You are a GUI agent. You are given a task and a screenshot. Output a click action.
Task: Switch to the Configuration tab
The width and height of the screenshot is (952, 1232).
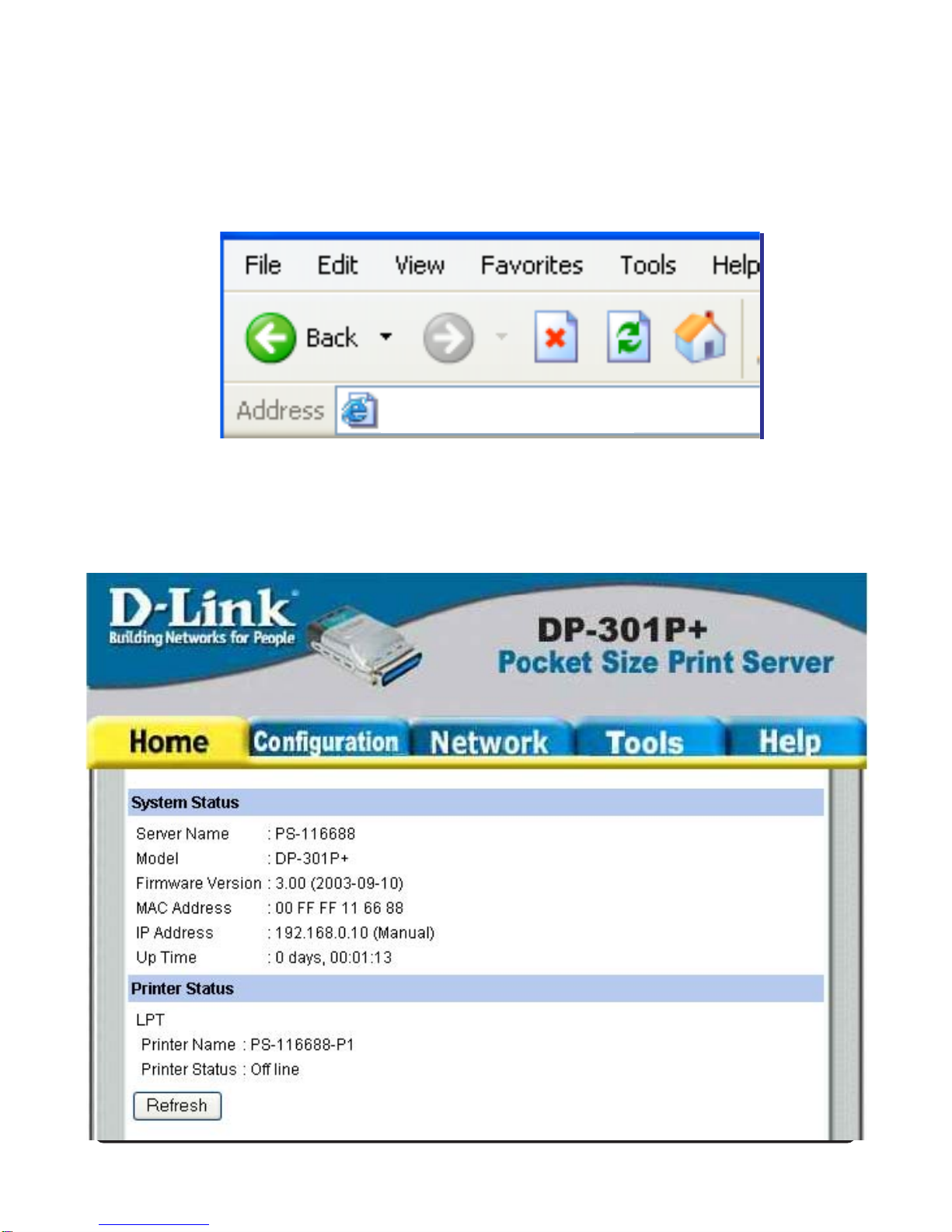tap(326, 741)
